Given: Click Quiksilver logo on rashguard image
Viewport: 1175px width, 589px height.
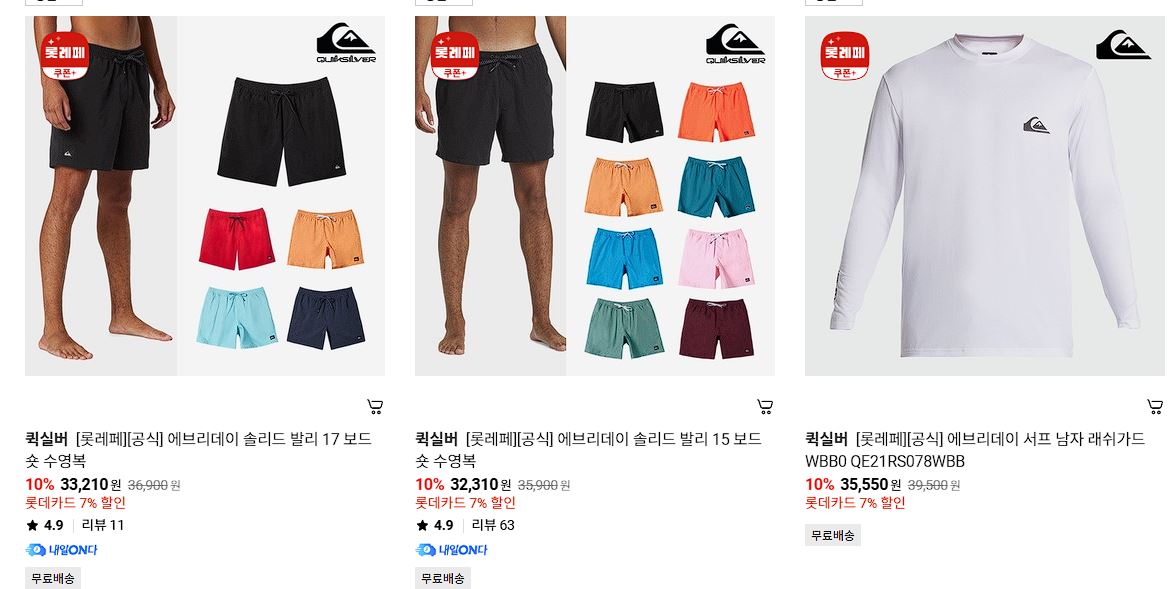Looking at the screenshot, I should click(1123, 45).
